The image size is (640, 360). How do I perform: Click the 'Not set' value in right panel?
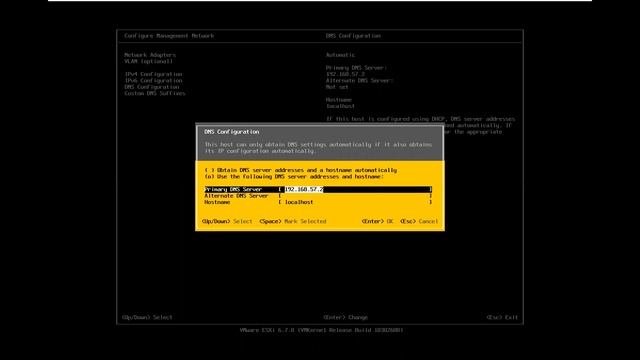click(337, 87)
